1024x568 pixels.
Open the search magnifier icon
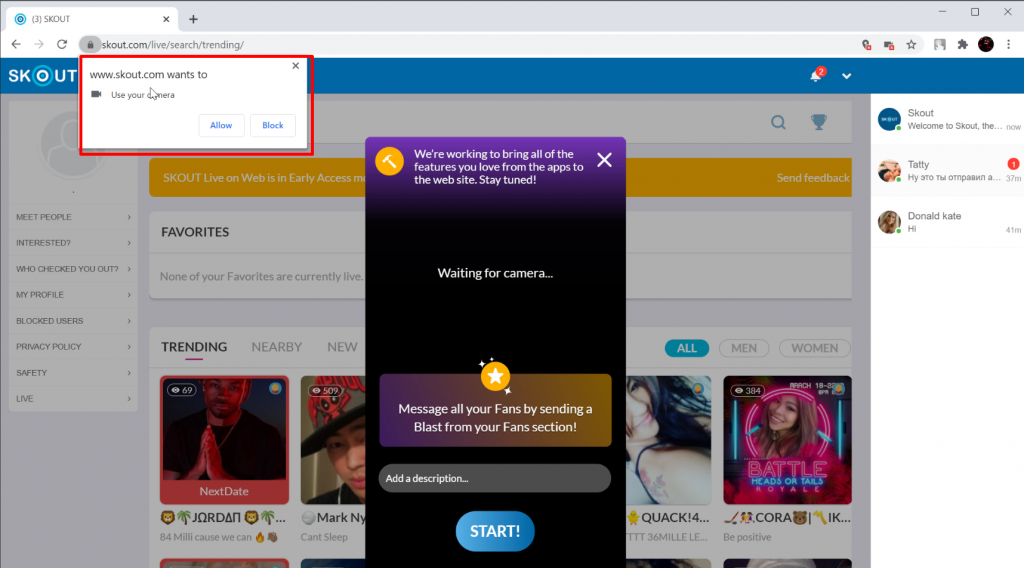pos(778,122)
